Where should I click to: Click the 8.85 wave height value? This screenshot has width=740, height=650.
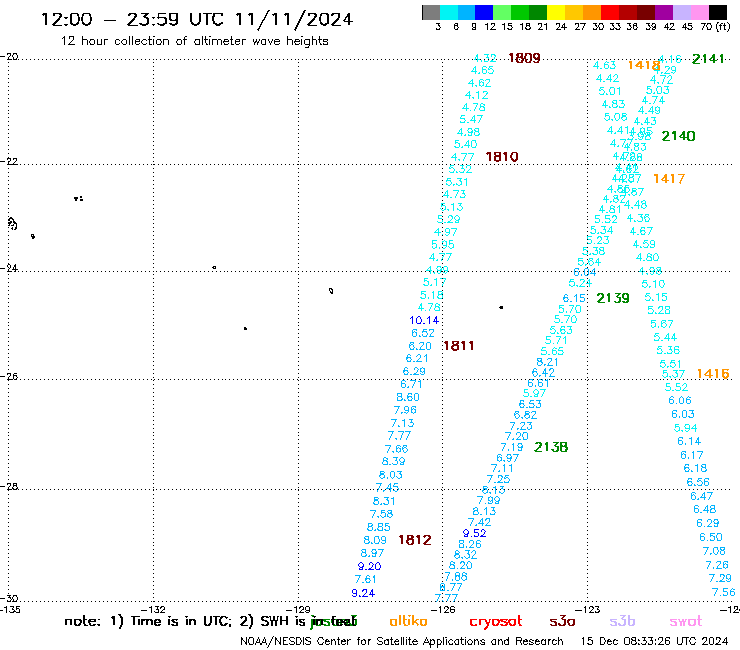pyautogui.click(x=378, y=527)
